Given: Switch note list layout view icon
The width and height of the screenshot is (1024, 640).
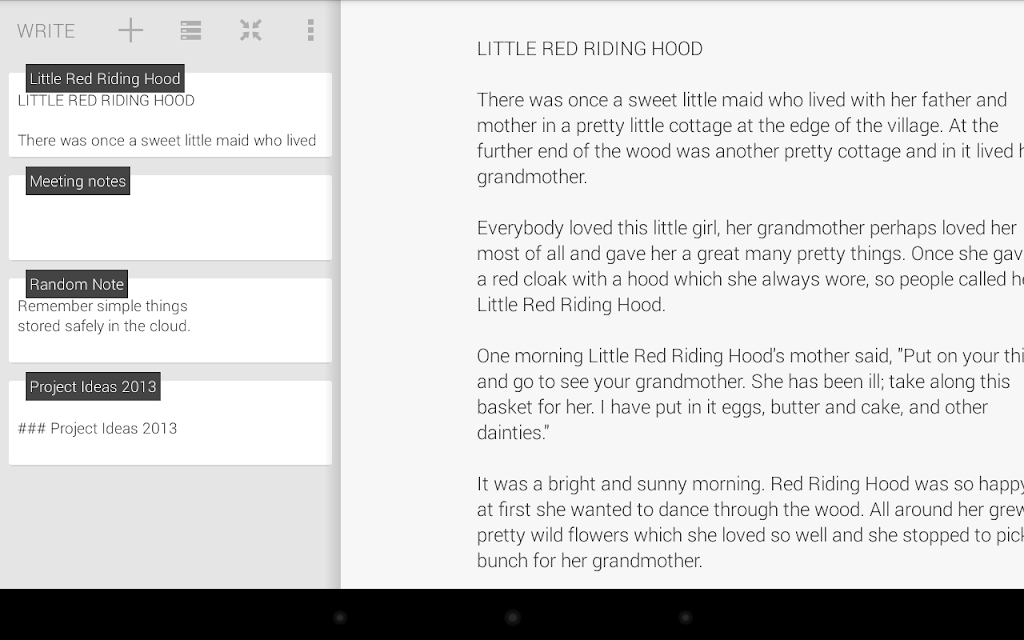Looking at the screenshot, I should point(191,30).
